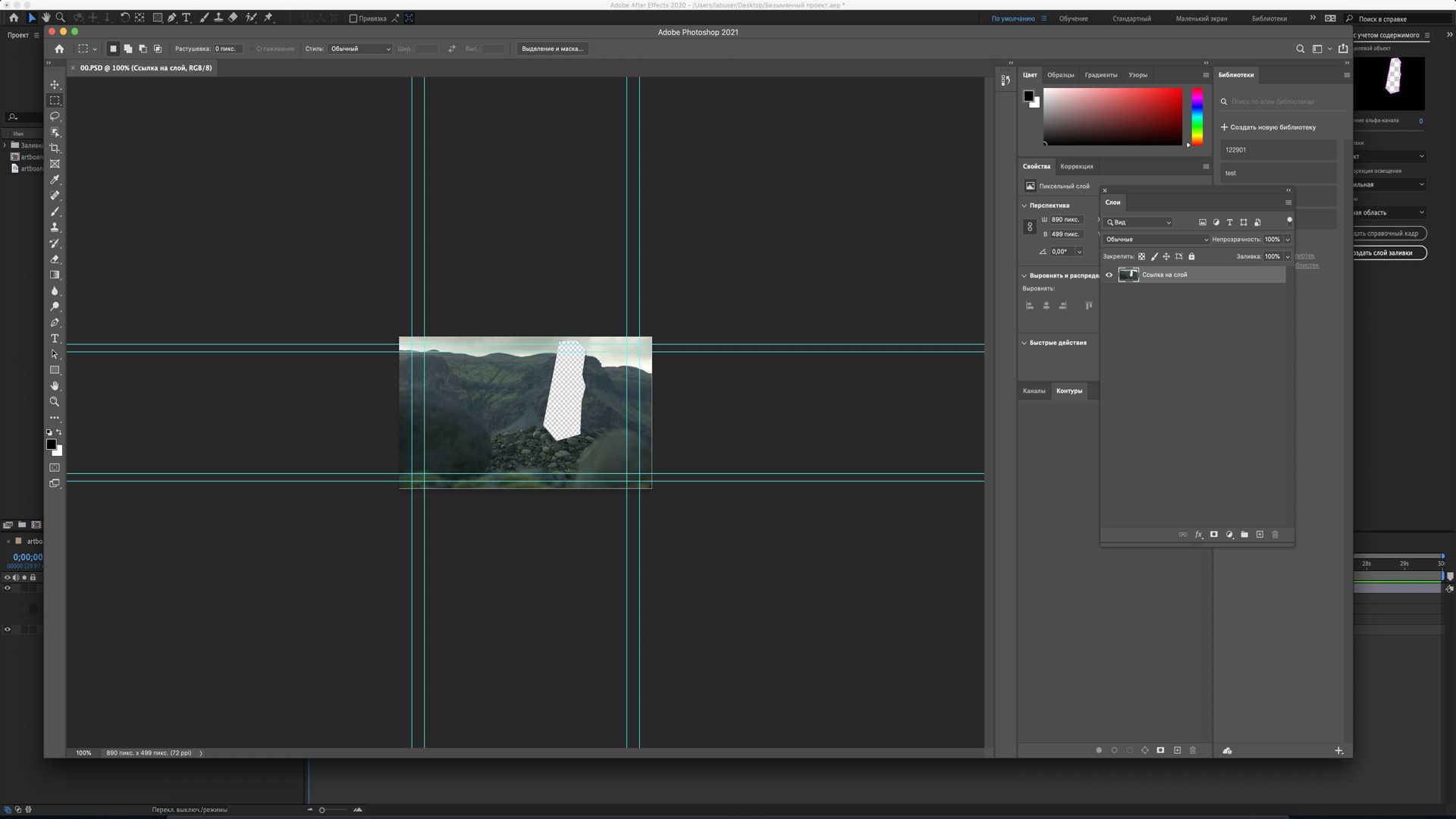Select the Text tool in toolbar
The width and height of the screenshot is (1456, 819).
pyautogui.click(x=54, y=338)
